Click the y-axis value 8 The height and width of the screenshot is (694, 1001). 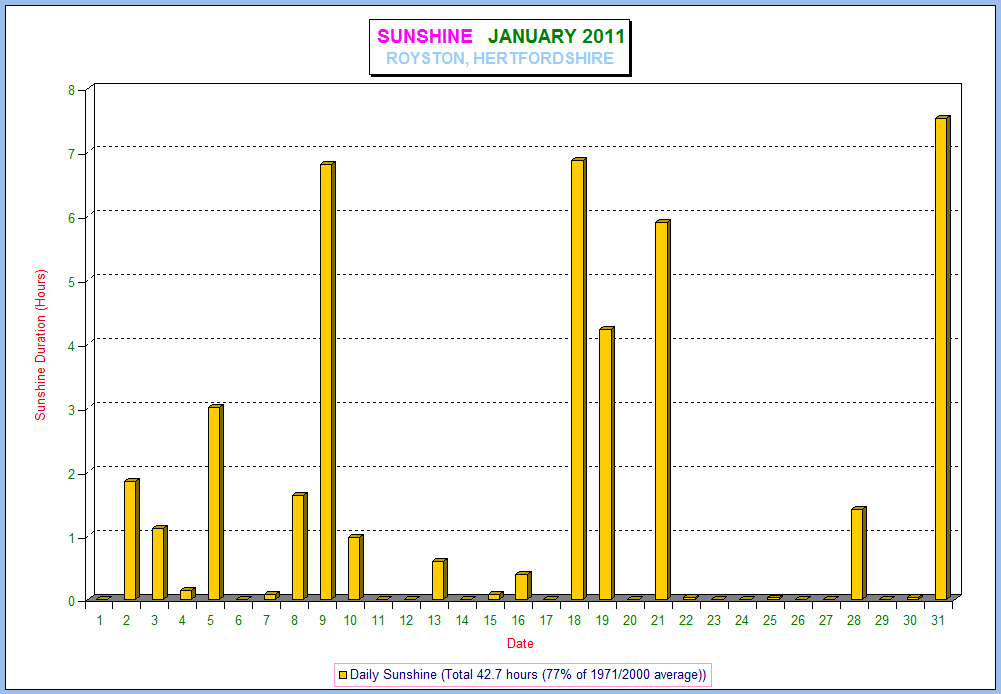coord(72,90)
